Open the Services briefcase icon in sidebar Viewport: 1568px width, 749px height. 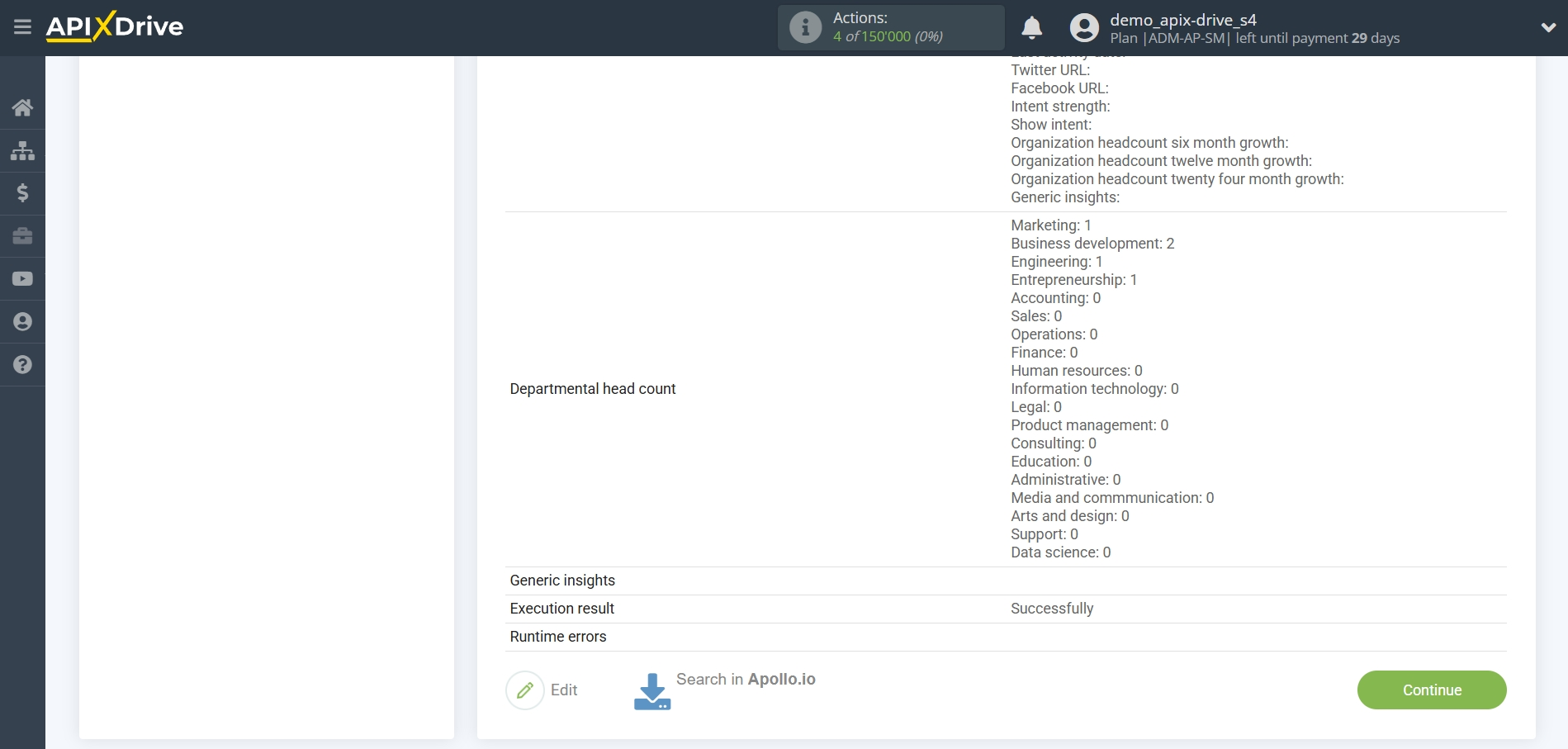tap(22, 236)
